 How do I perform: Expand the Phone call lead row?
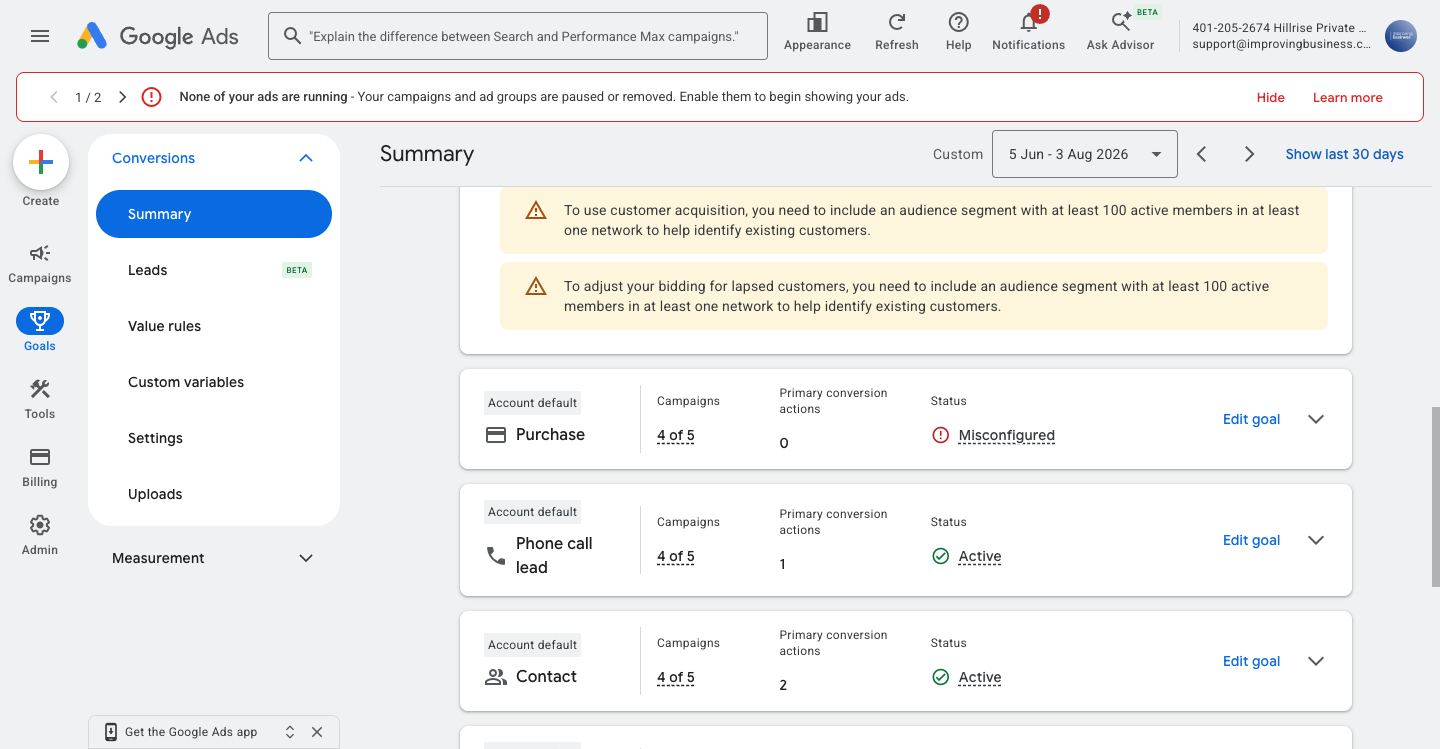(x=1316, y=540)
